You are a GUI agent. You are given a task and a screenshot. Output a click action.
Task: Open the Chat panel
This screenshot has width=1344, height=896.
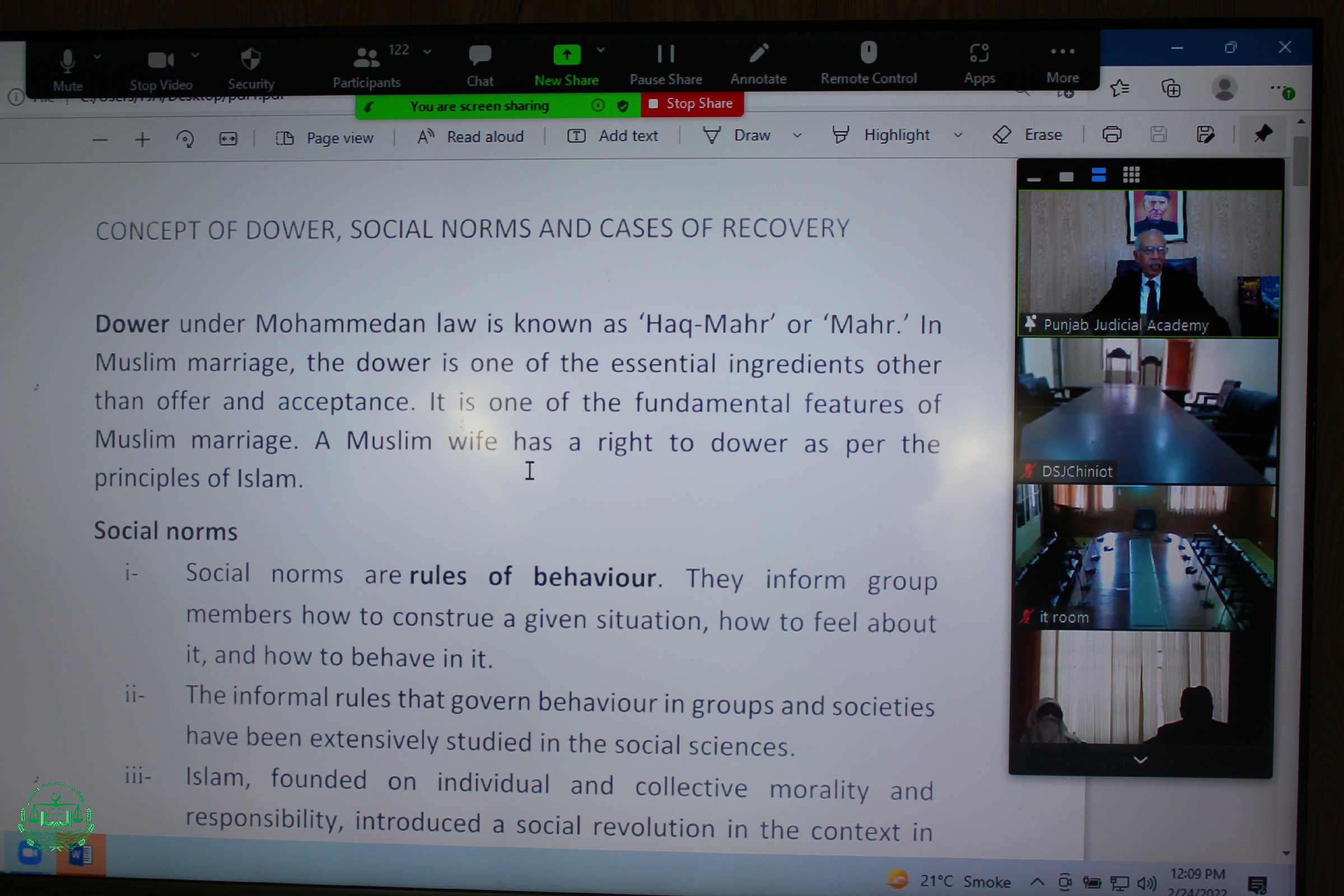(479, 55)
